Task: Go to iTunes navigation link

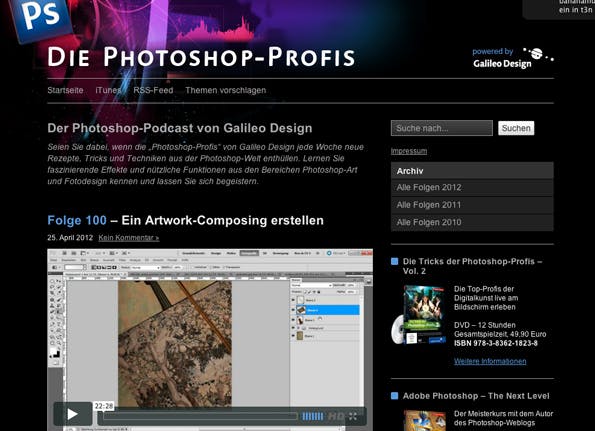Action: click(x=108, y=90)
